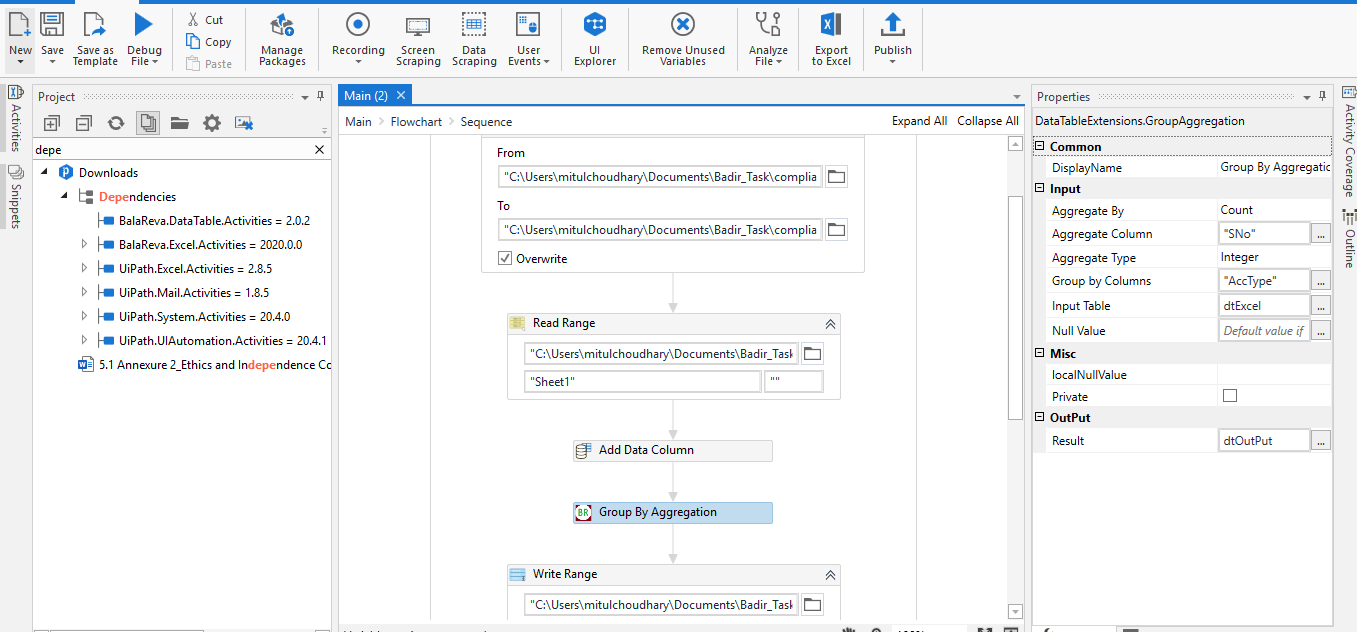Open the New dropdown
This screenshot has height=632, width=1357.
[20, 62]
